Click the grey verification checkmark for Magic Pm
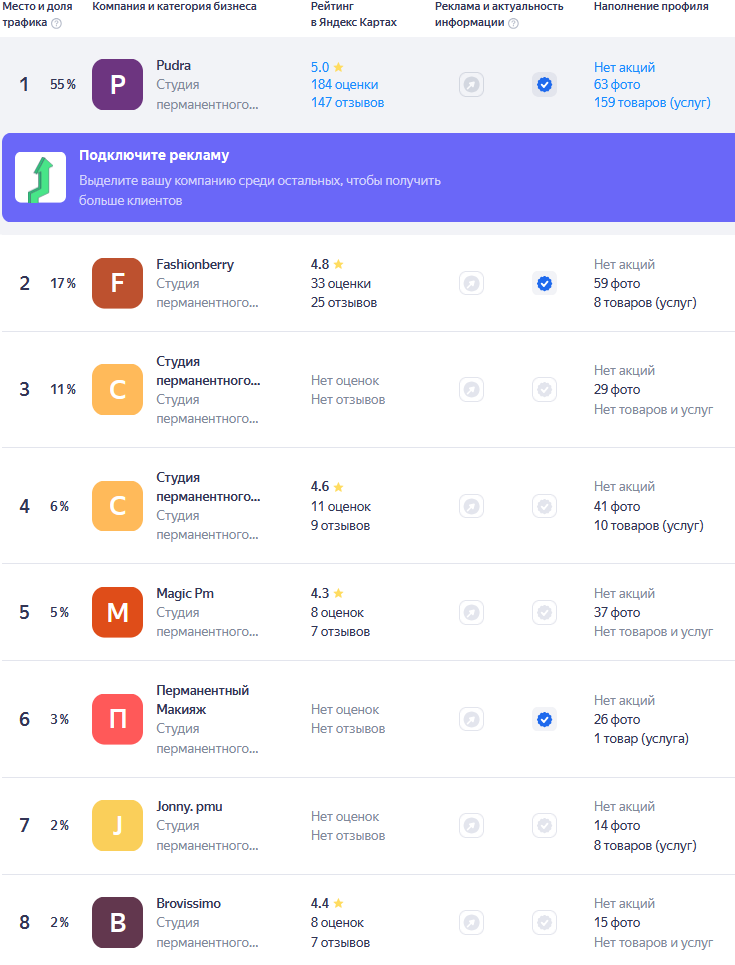 [x=545, y=612]
